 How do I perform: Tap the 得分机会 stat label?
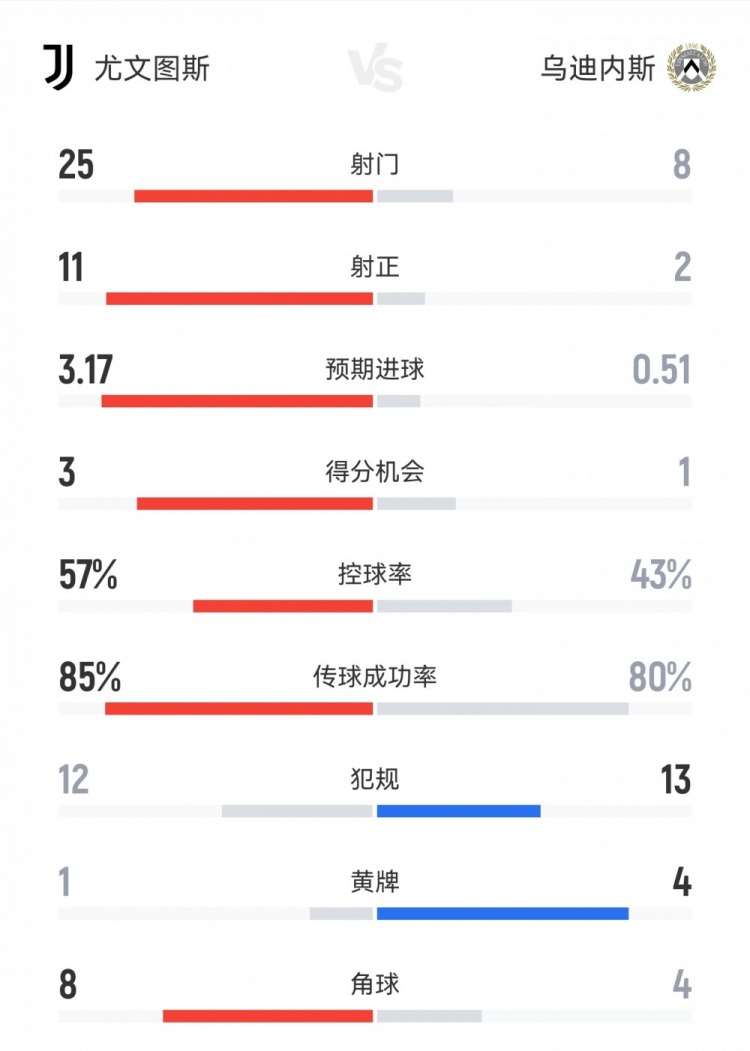point(375,472)
